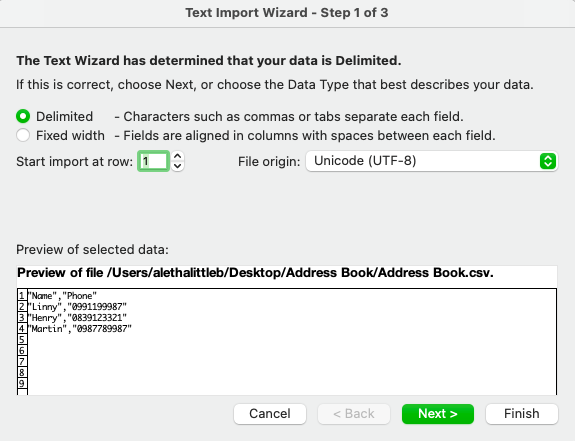Select the Delimited radio button

(x=23, y=116)
